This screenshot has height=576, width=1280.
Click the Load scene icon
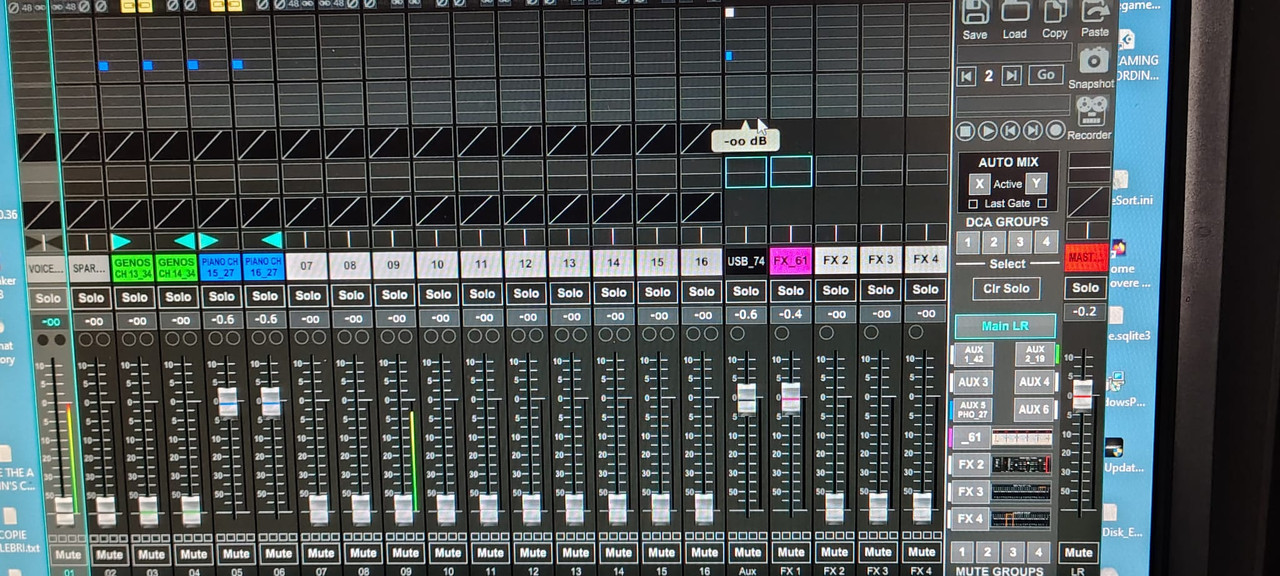pos(1015,11)
